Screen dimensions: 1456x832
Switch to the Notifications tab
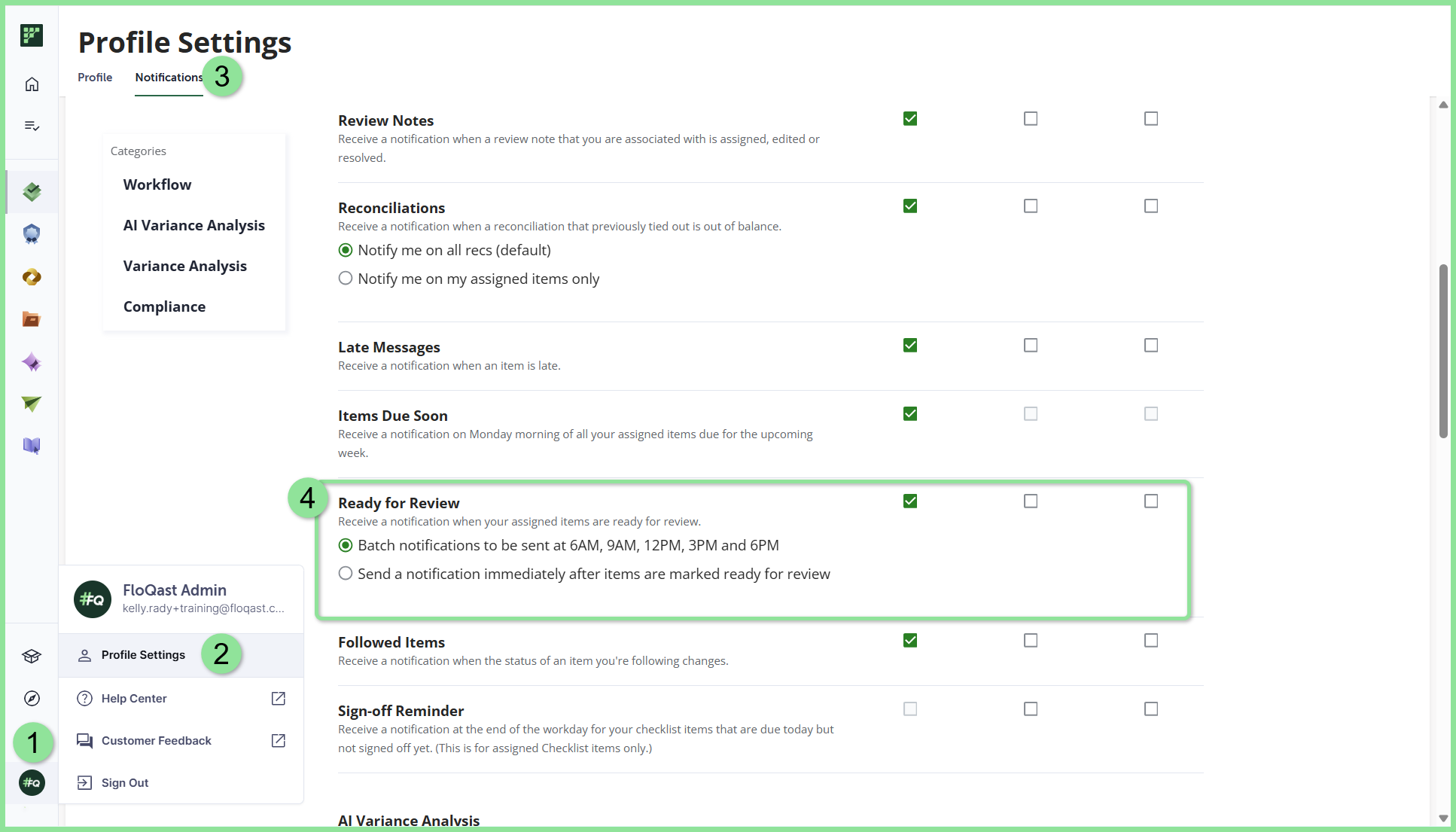coord(169,78)
